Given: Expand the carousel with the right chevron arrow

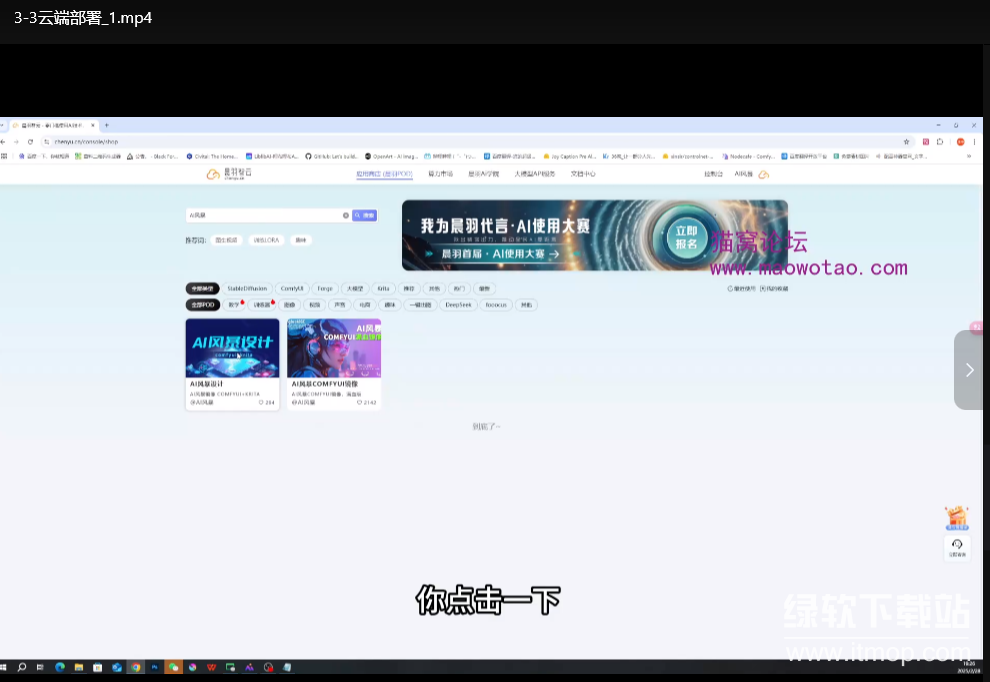Looking at the screenshot, I should click(x=968, y=369).
